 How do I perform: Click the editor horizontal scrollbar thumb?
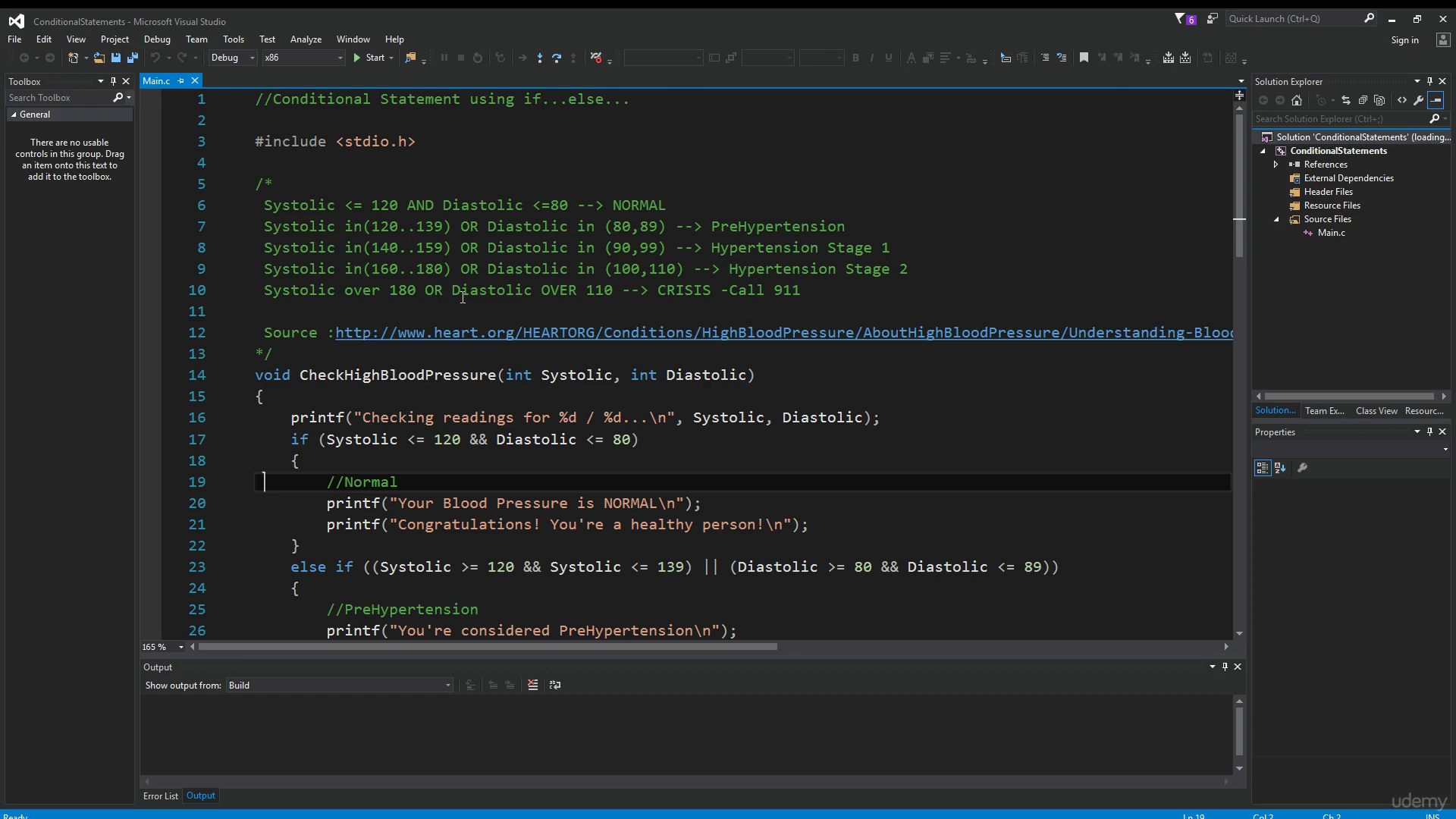tap(488, 647)
